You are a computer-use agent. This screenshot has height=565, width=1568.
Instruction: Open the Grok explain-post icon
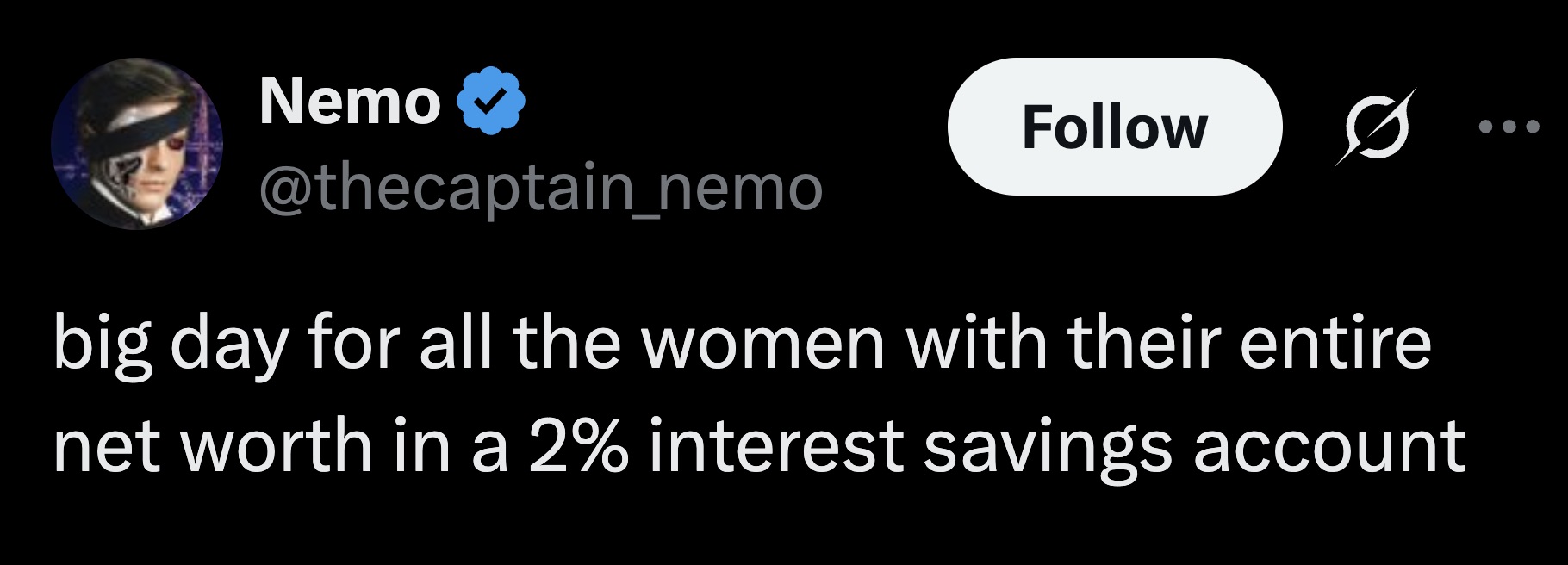point(1376,127)
